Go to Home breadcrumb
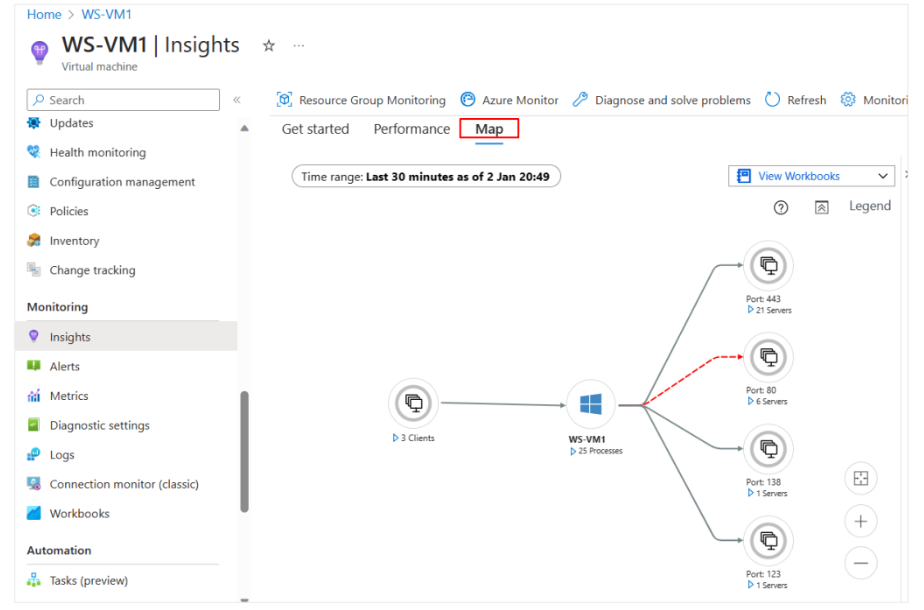 [44, 14]
